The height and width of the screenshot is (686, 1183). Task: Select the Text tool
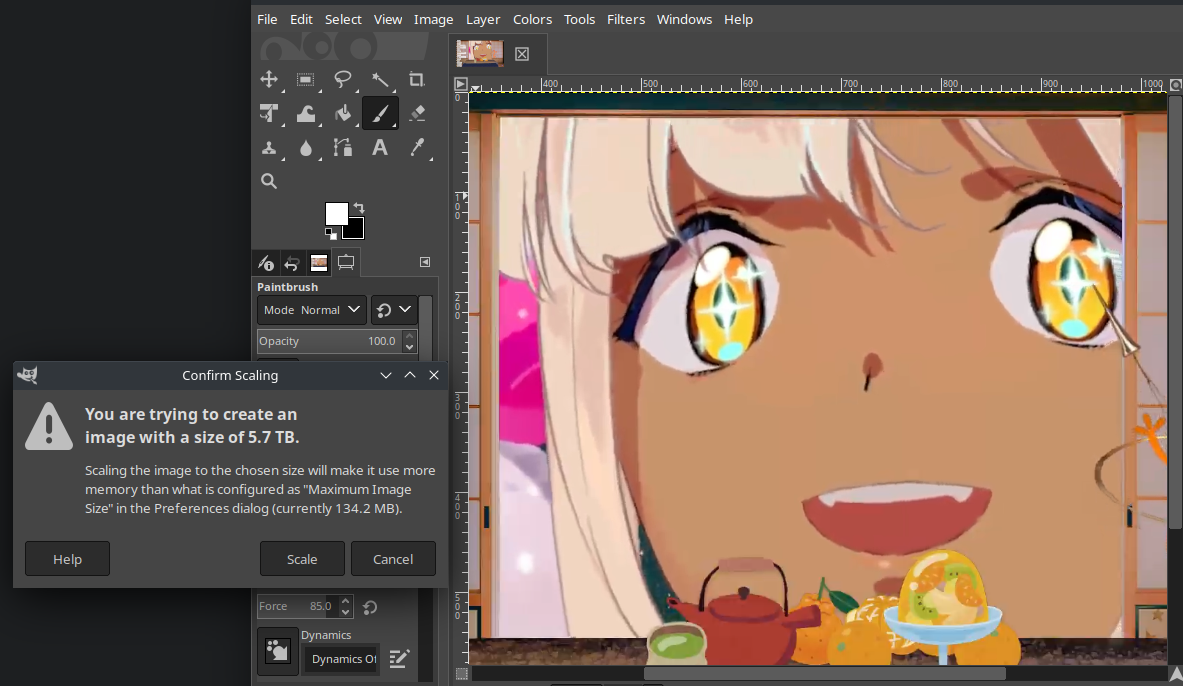(x=380, y=148)
